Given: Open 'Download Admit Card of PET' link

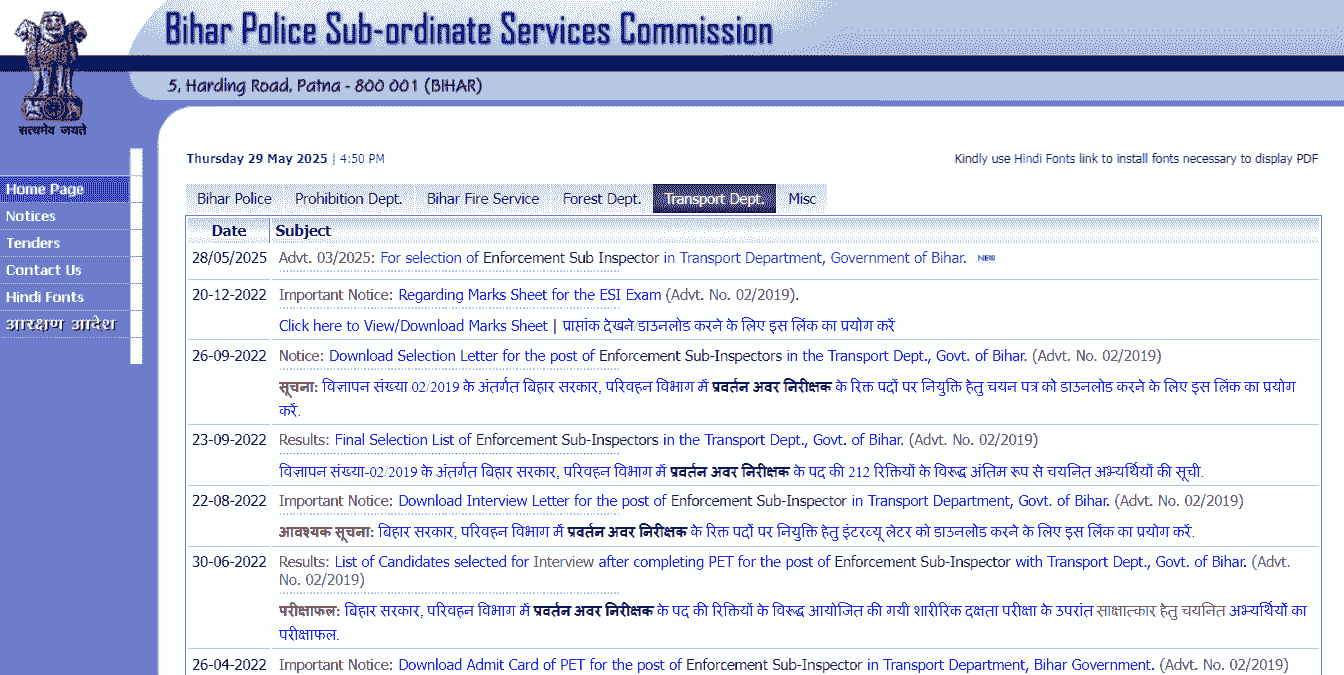Looking at the screenshot, I should (776, 665).
